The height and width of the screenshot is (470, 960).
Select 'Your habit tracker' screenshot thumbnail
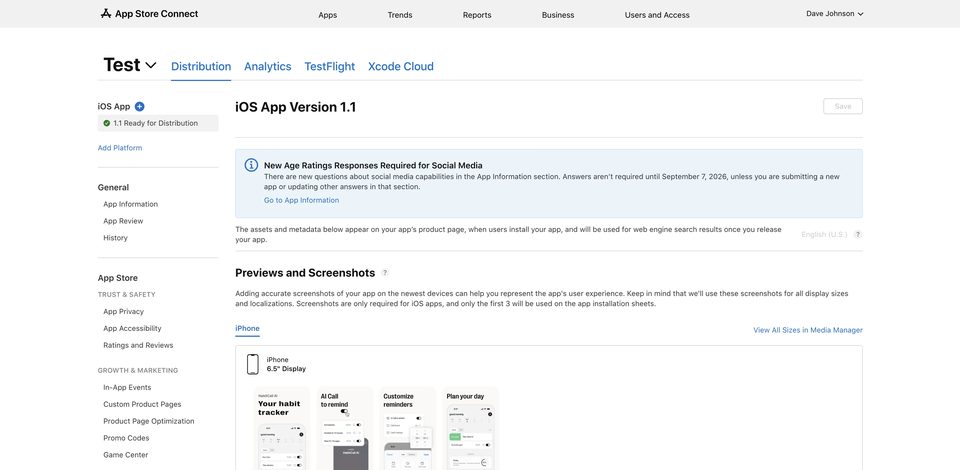coord(282,428)
